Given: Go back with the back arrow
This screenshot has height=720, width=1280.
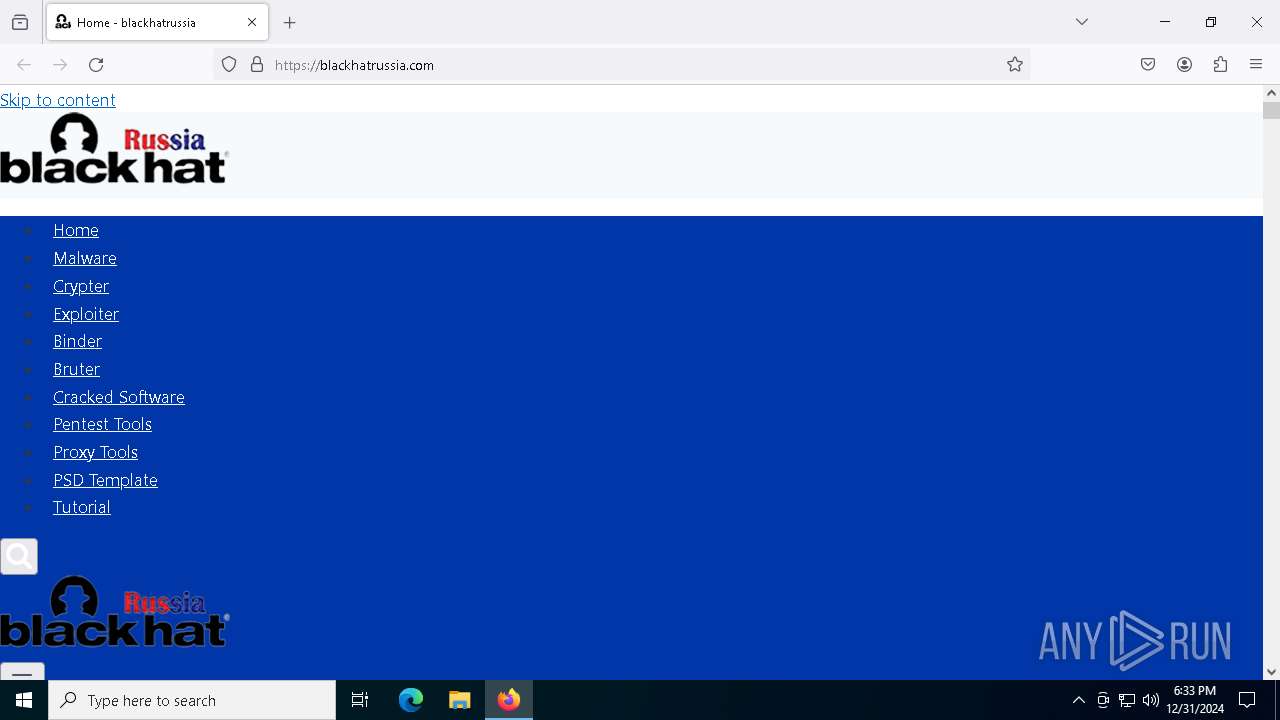Looking at the screenshot, I should point(24,65).
